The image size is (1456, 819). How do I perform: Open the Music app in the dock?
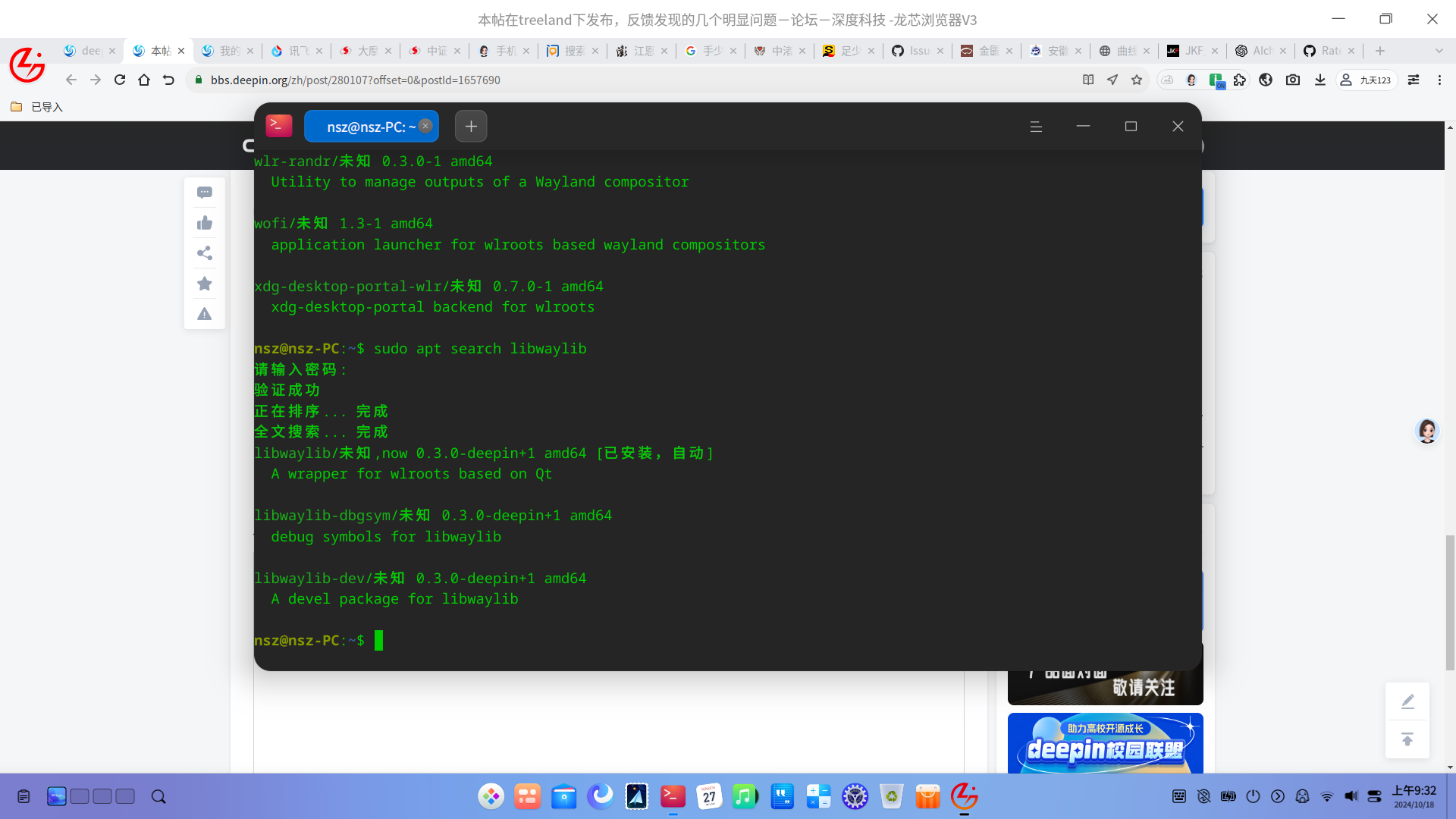745,796
